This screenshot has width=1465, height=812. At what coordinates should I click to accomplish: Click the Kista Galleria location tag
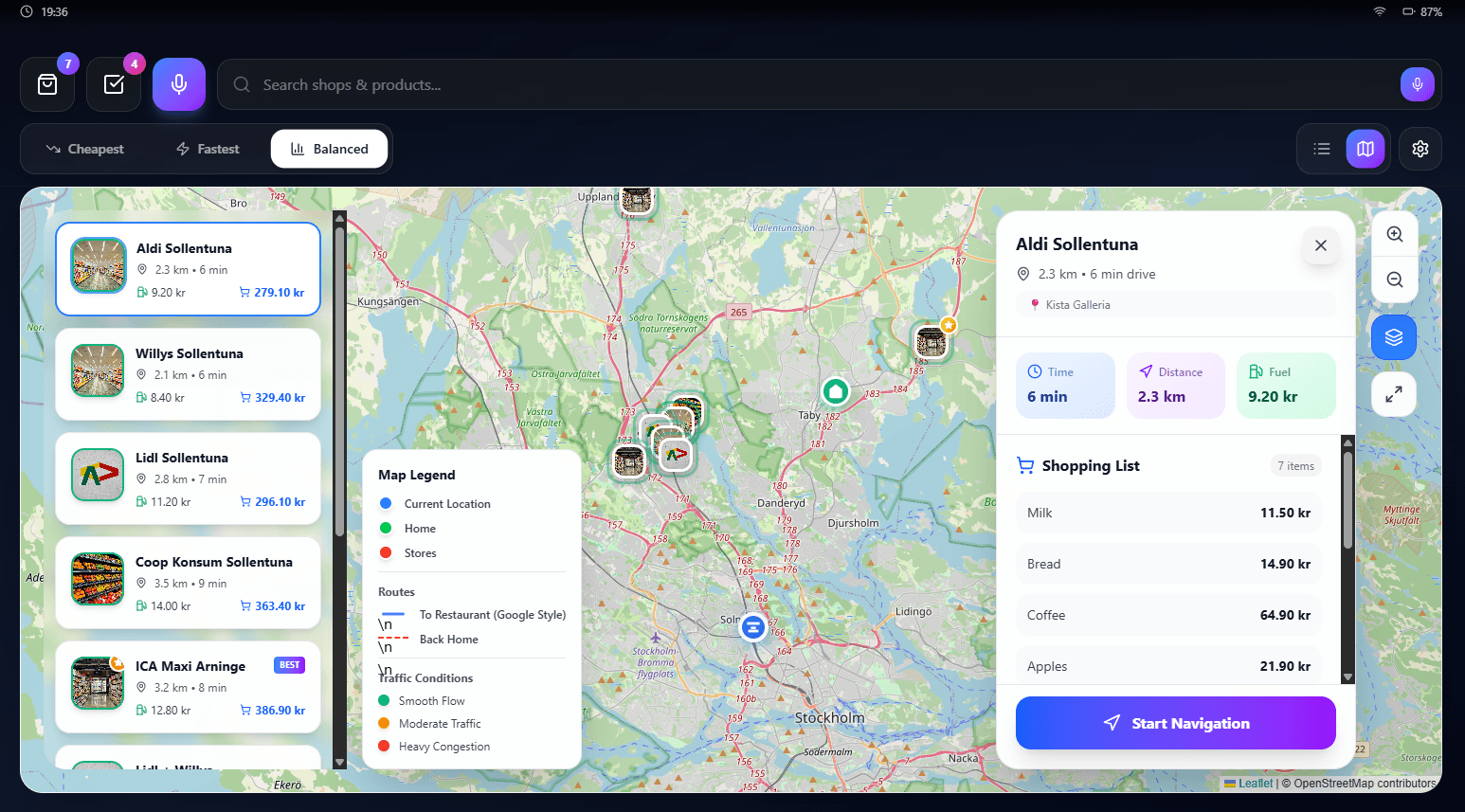1175,305
